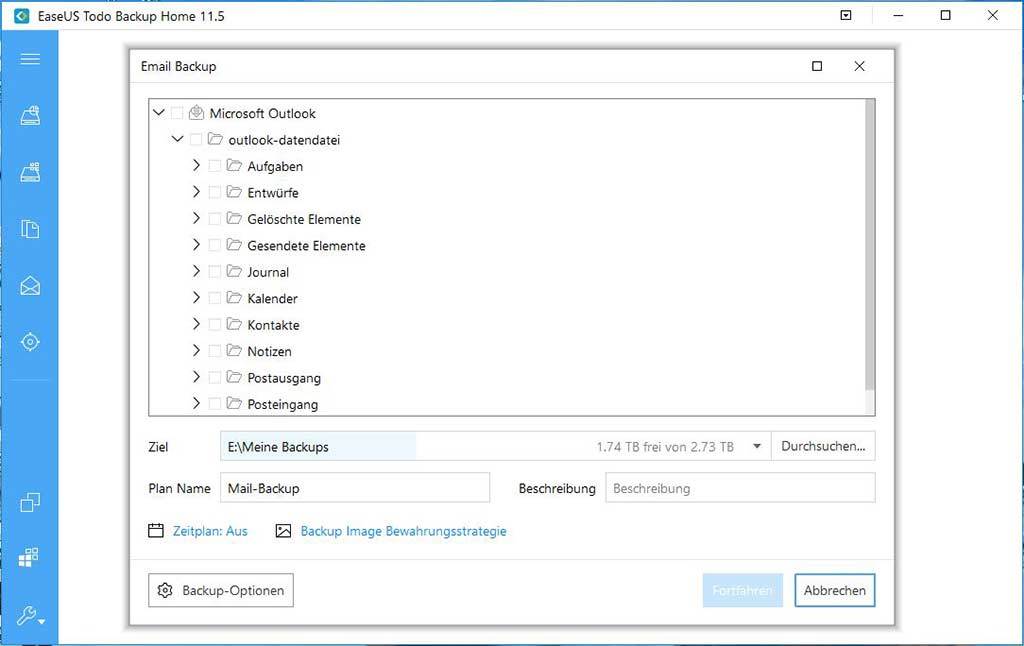Expand the Postausgang folder
The image size is (1024, 646).
tap(196, 377)
